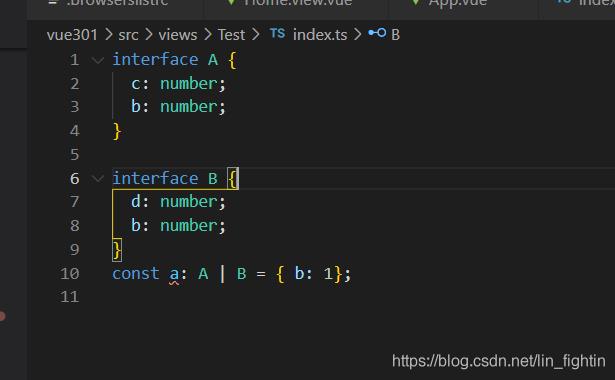Collapse the interface B fold arrow
Image resolution: width=615 pixels, height=380 pixels.
click(x=98, y=179)
